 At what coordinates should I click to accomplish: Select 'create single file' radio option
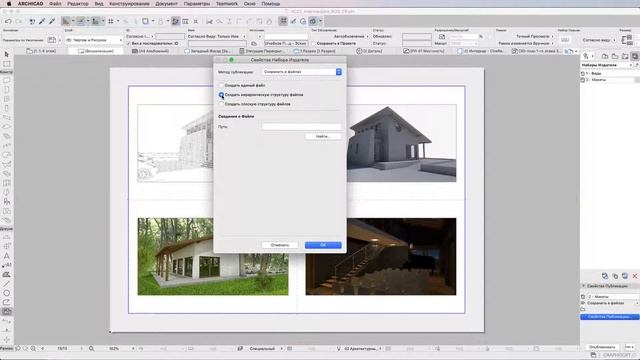221,85
